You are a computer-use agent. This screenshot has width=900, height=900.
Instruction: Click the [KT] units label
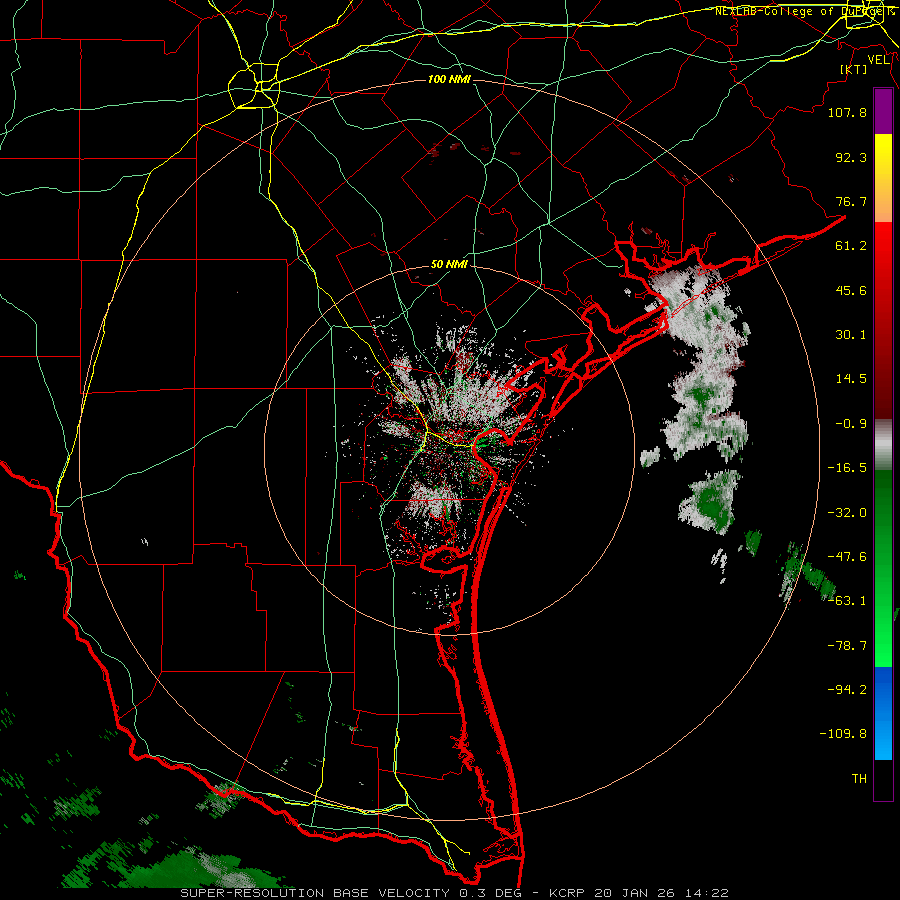point(854,69)
